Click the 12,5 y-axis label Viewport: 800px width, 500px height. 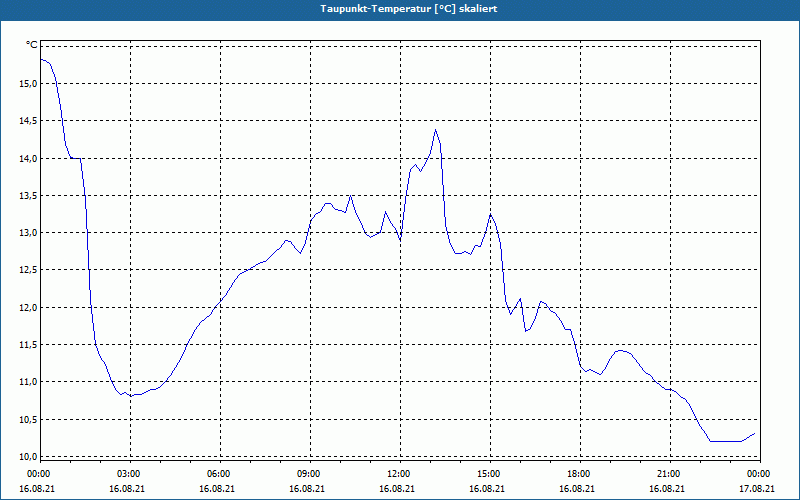tap(29, 270)
